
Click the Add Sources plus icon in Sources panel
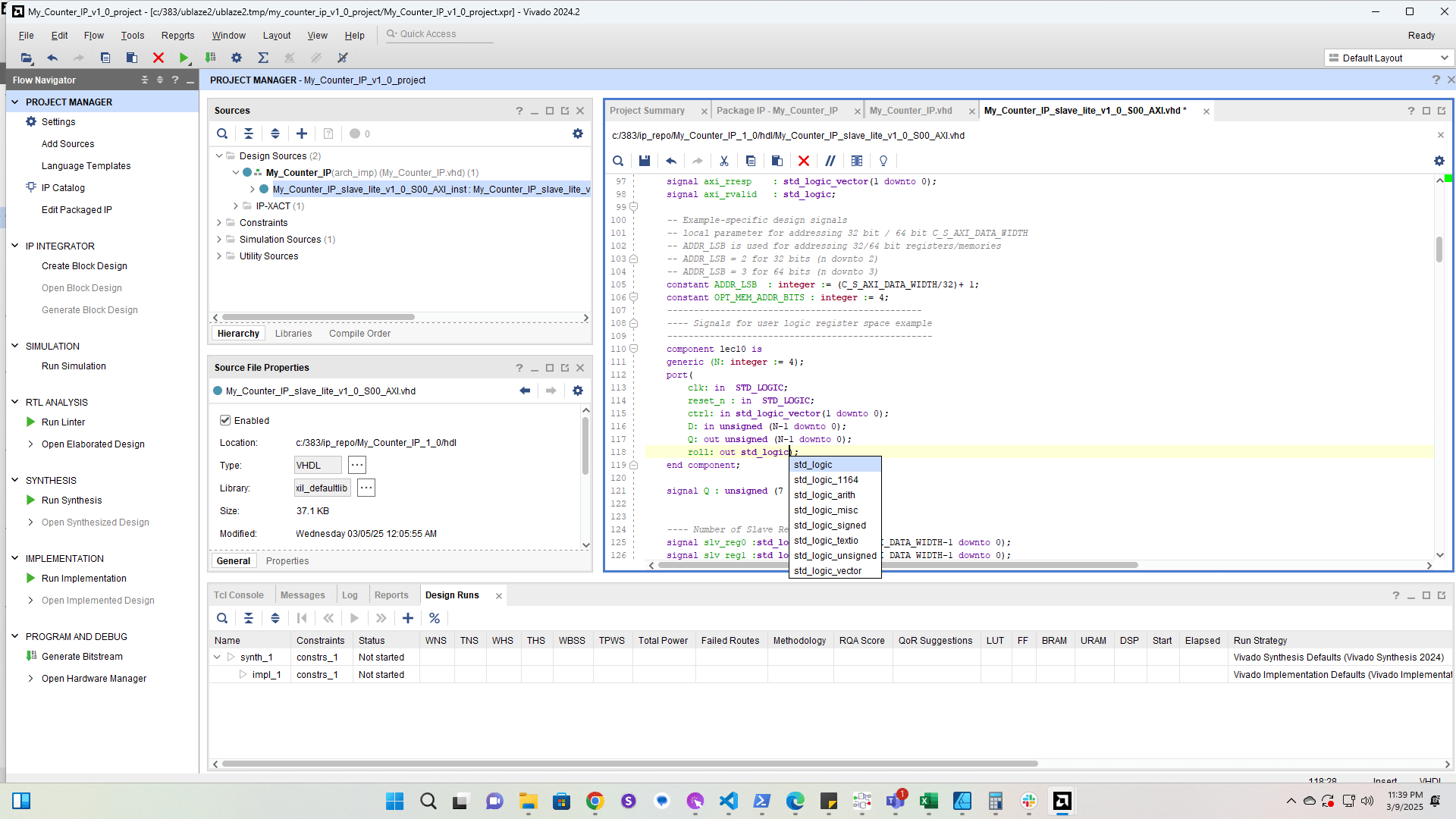tap(302, 133)
